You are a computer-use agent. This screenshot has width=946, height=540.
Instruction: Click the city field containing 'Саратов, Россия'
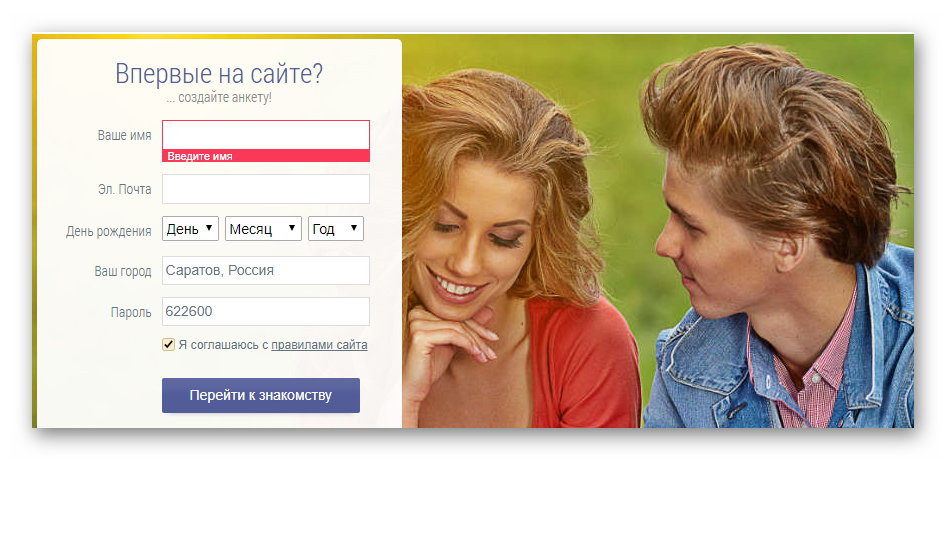(x=265, y=270)
